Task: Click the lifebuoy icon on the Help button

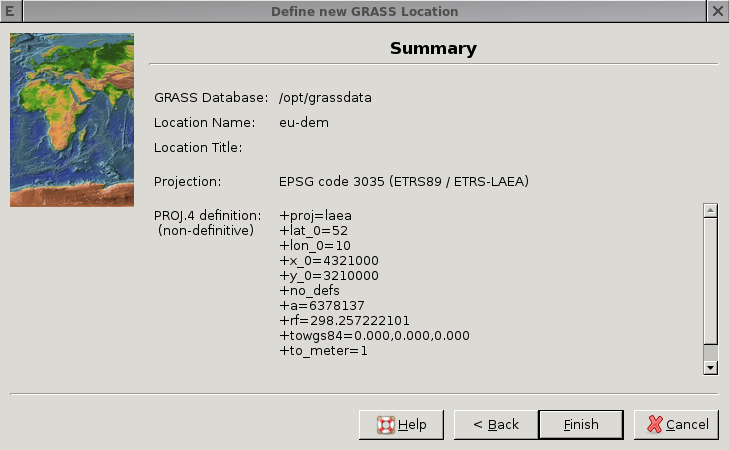Action: pyautogui.click(x=385, y=424)
